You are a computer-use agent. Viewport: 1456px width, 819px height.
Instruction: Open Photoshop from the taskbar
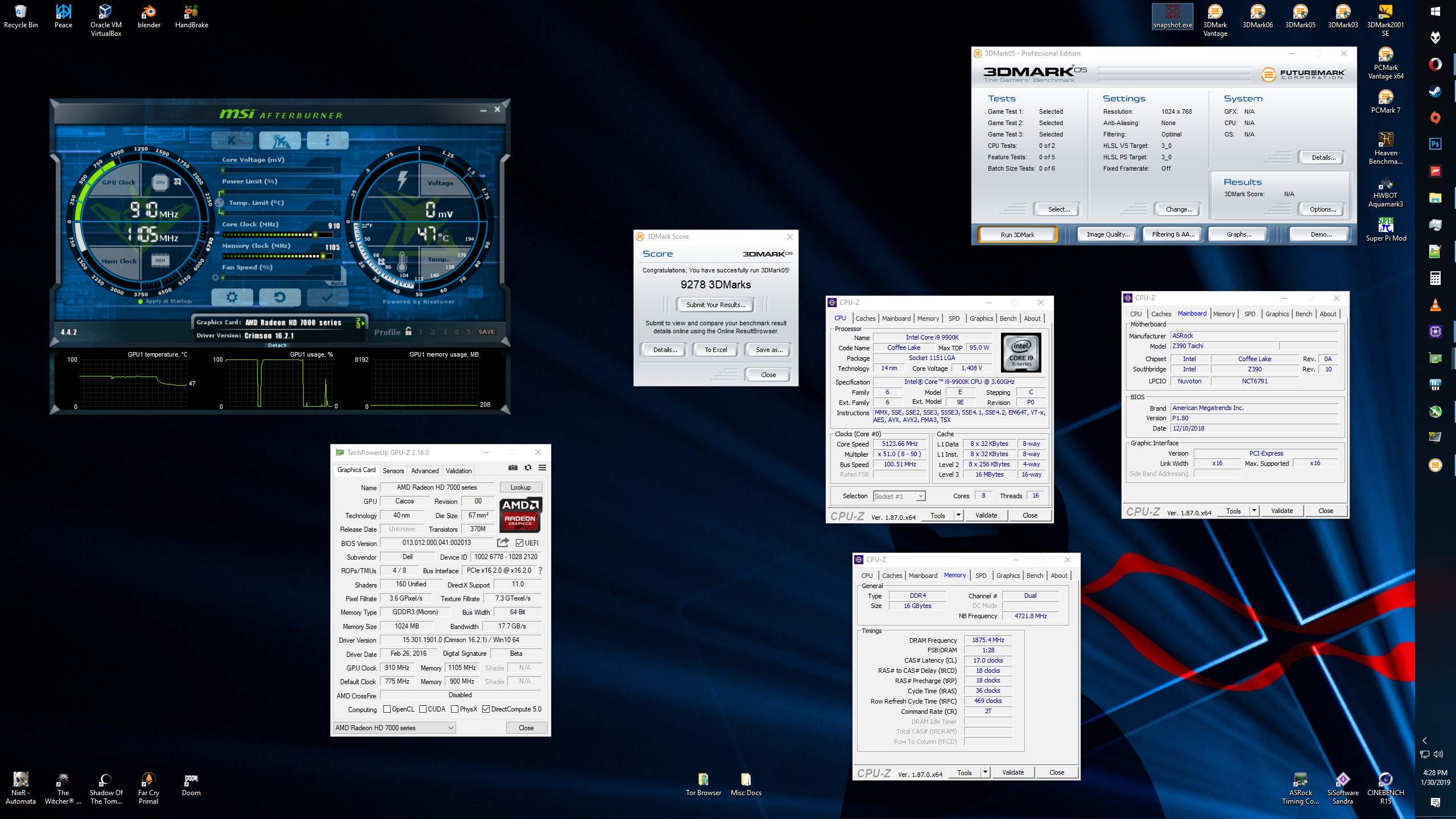tap(1435, 144)
